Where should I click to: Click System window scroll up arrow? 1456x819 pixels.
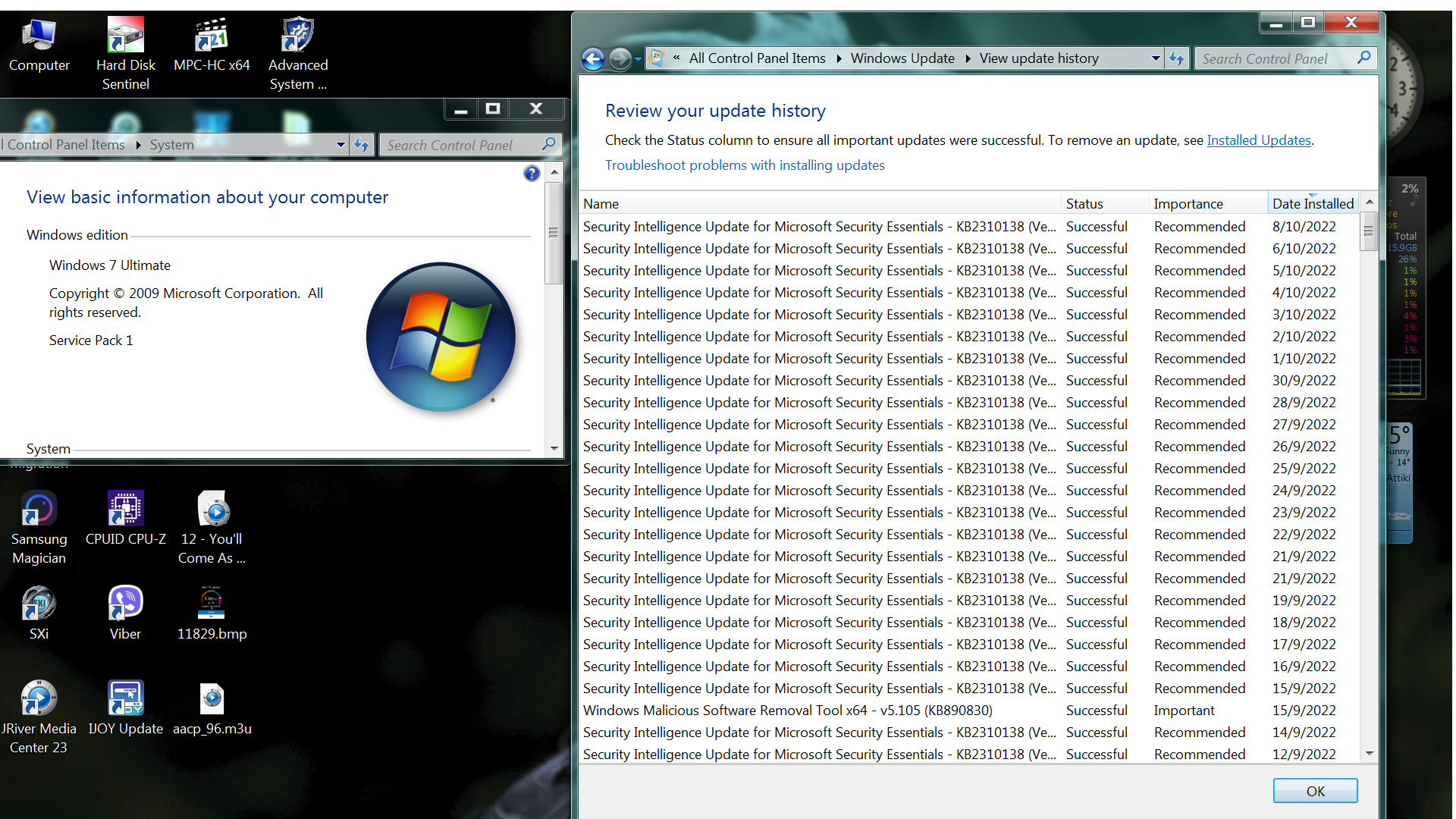554,172
